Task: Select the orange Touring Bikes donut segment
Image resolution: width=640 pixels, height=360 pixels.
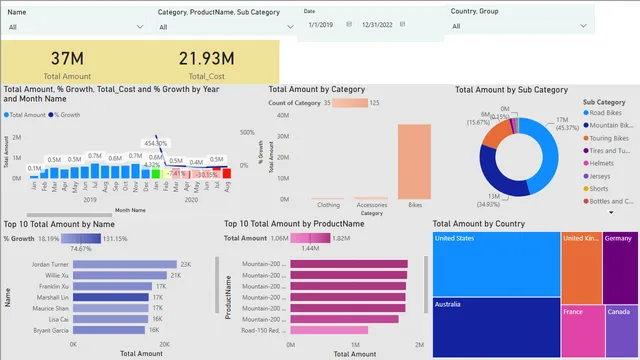Action: tap(497, 133)
